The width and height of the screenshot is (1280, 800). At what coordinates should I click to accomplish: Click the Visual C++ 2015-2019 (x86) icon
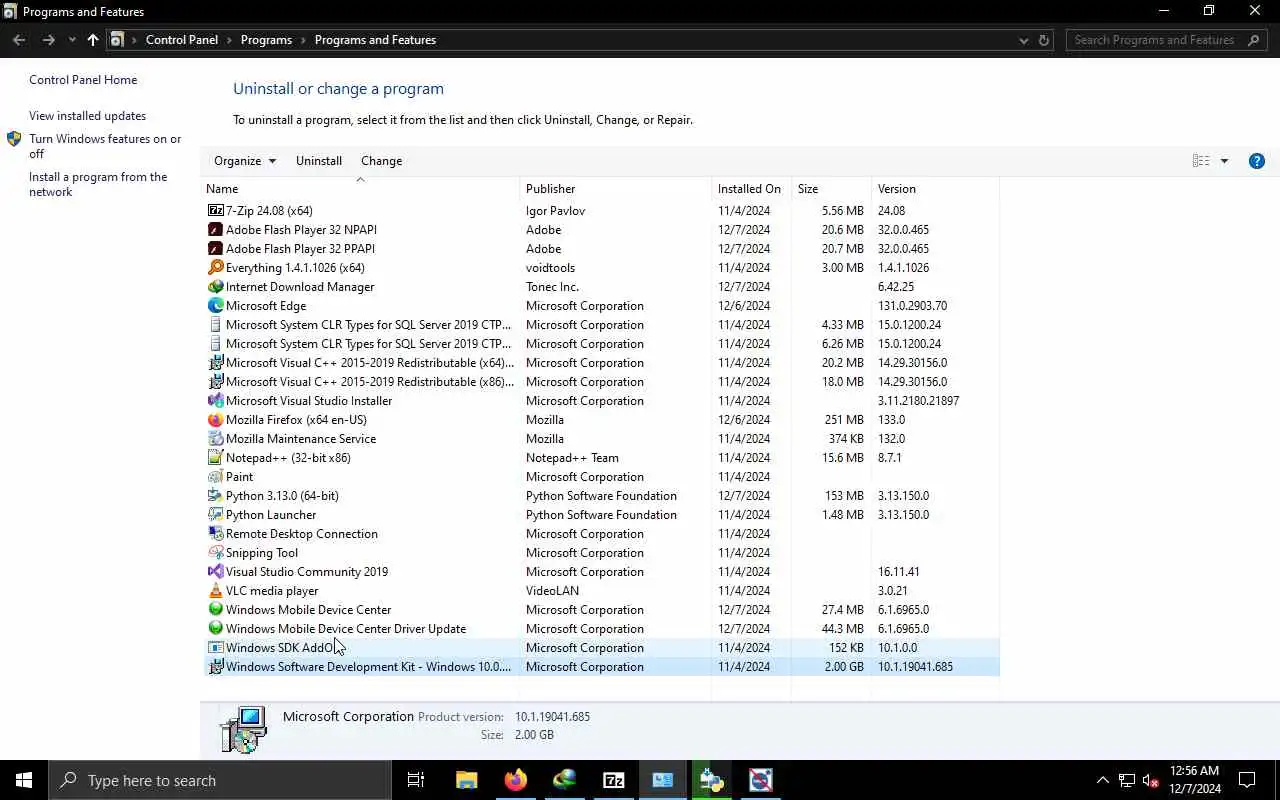215,382
